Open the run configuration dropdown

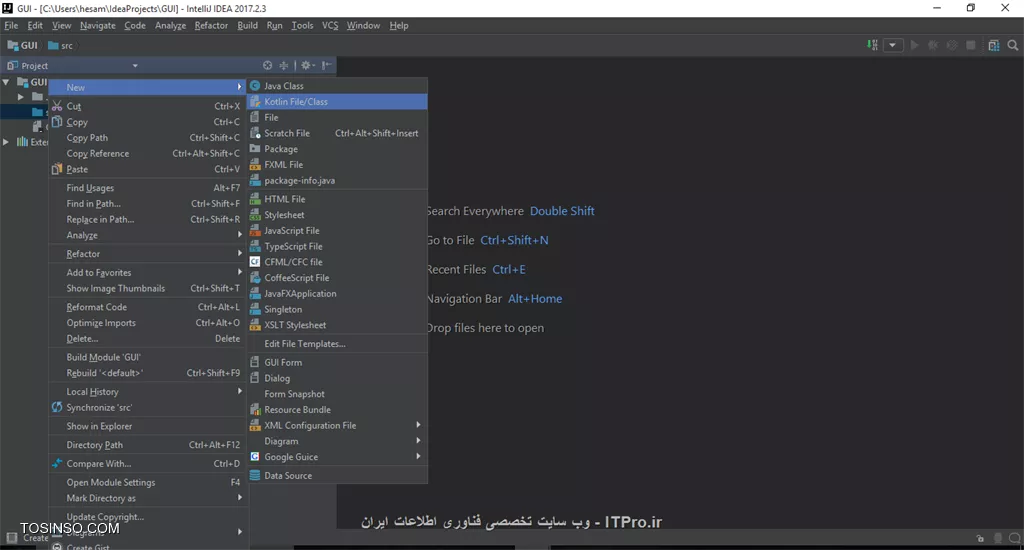pos(892,45)
